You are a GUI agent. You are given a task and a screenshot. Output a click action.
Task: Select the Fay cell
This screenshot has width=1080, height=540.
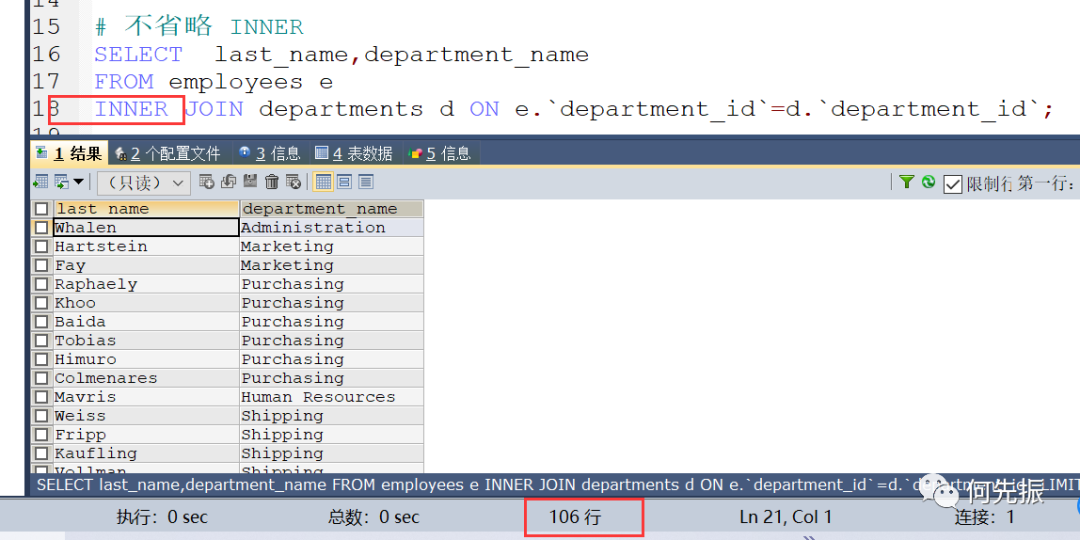(x=146, y=265)
